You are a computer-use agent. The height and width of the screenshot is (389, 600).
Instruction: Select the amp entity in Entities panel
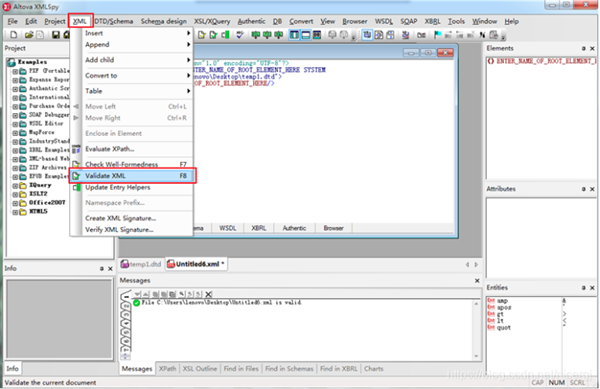tap(502, 301)
